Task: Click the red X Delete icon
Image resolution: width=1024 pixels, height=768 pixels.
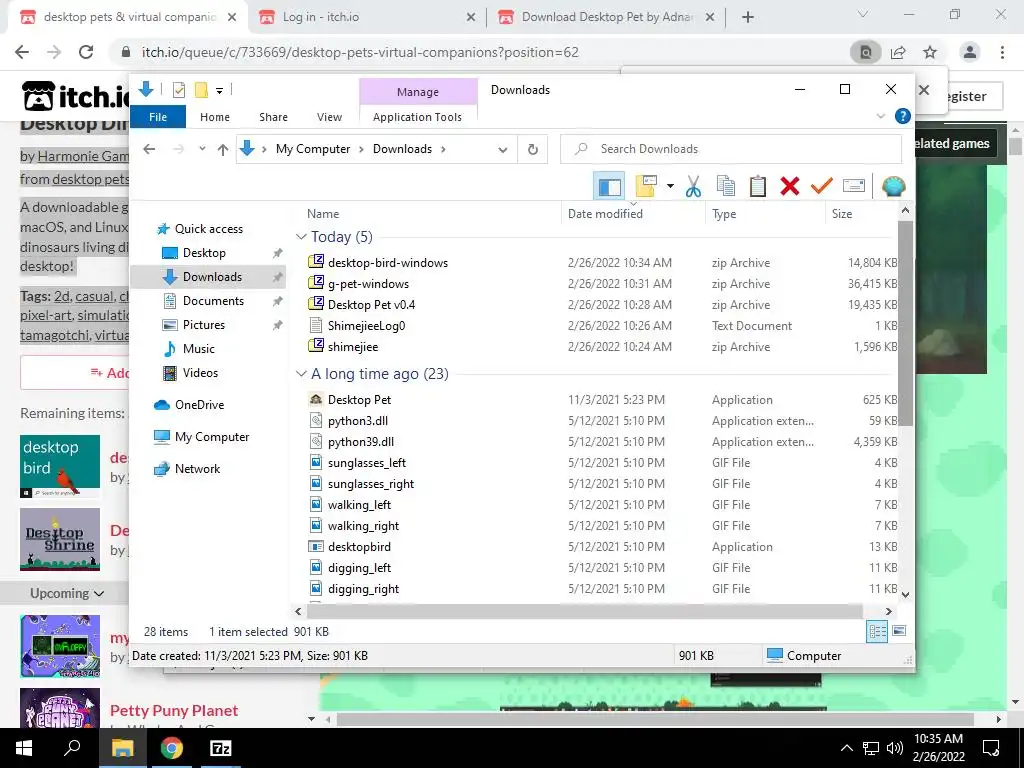Action: click(x=790, y=187)
